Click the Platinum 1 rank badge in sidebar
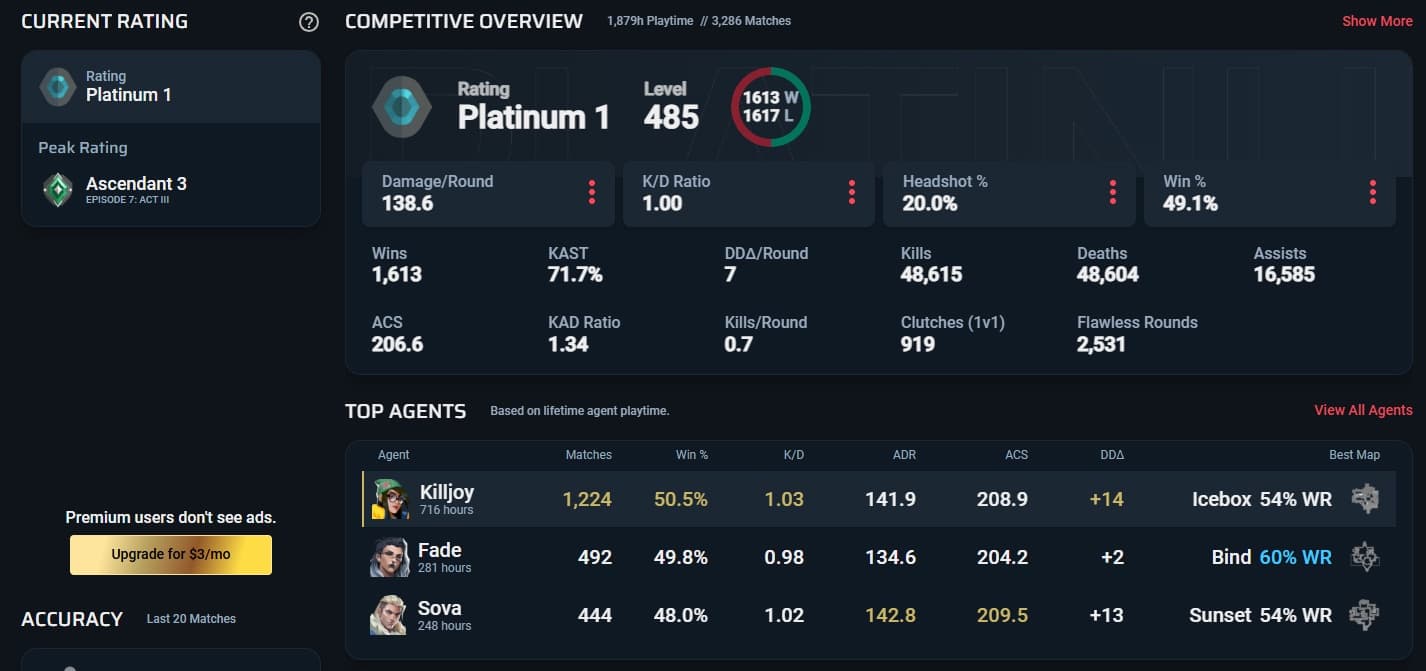 [x=57, y=86]
